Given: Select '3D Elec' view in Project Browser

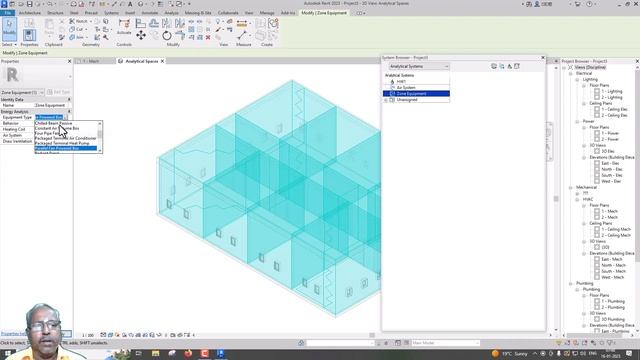Looking at the screenshot, I should (608, 151).
